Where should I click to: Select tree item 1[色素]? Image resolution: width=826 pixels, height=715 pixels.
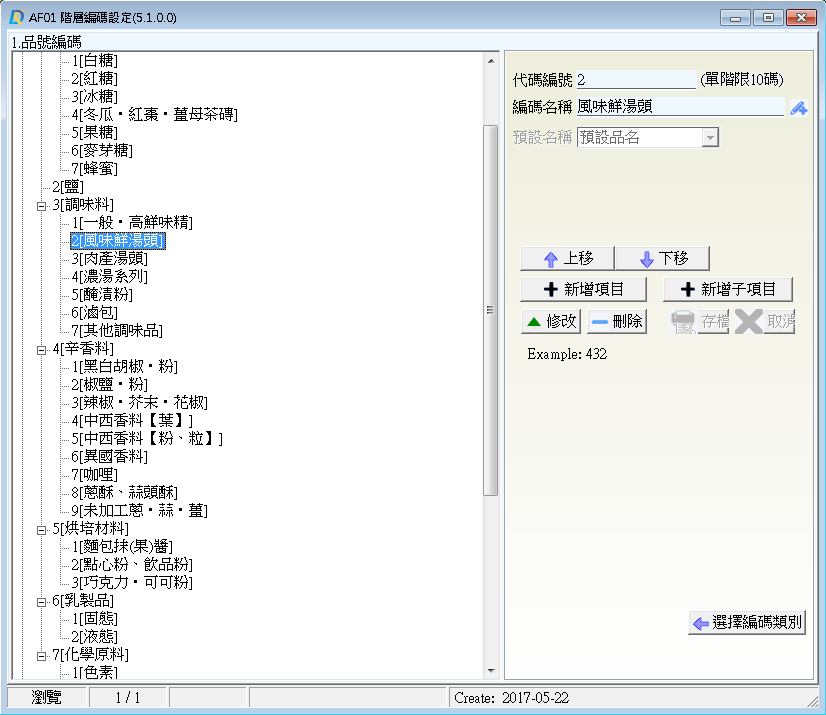[x=95, y=672]
